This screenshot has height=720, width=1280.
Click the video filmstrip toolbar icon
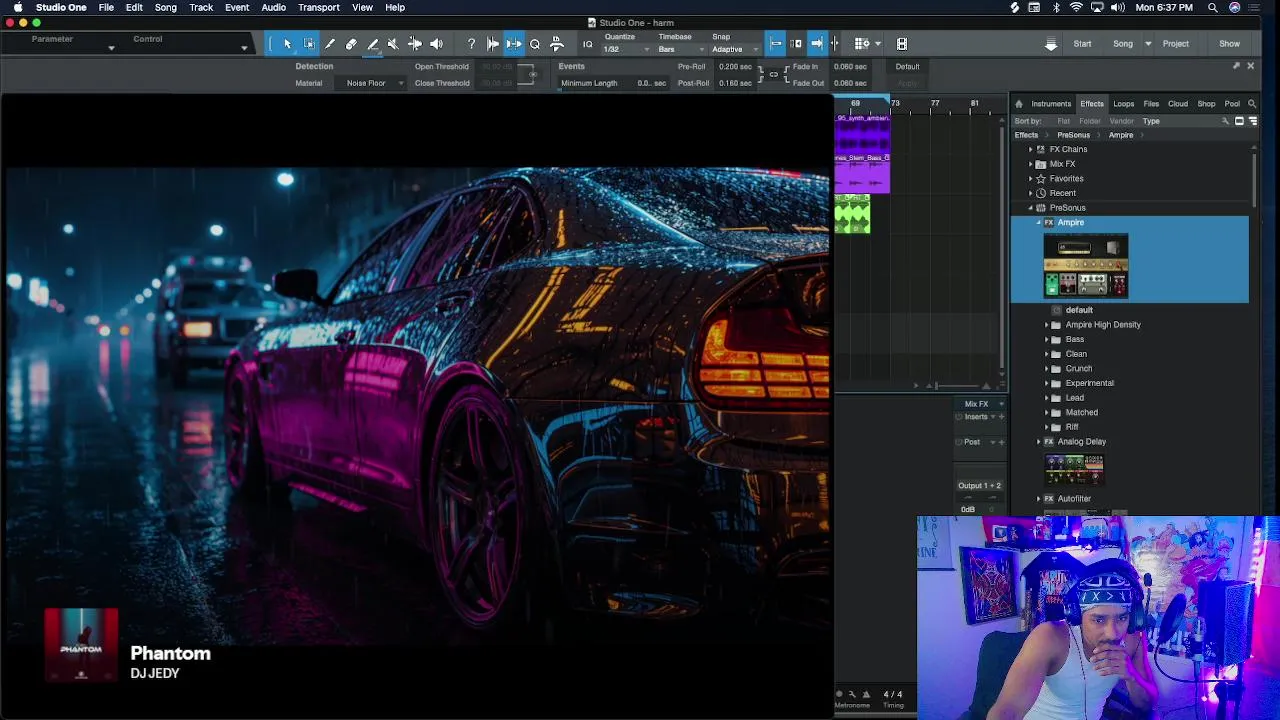point(902,44)
